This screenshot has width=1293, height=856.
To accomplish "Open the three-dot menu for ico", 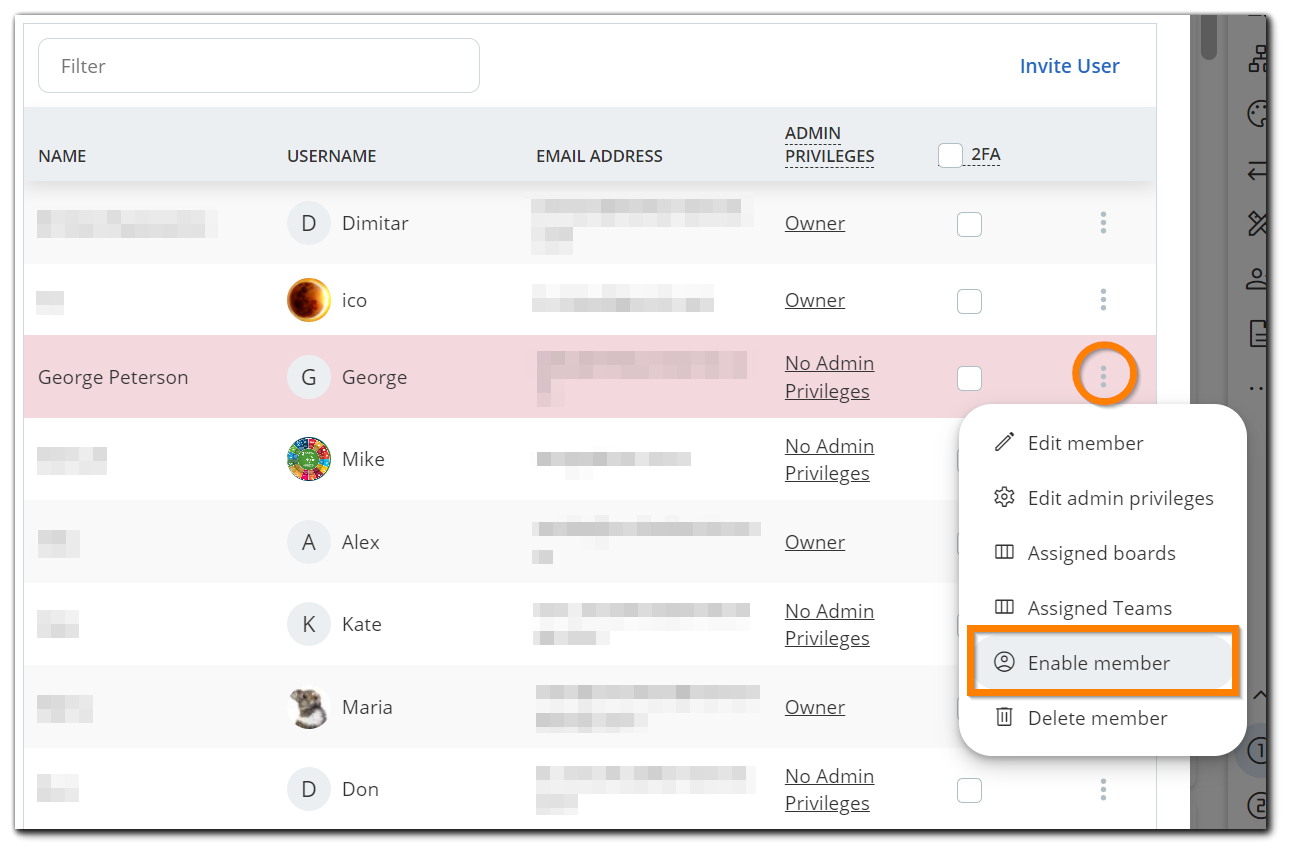I will pos(1103,300).
